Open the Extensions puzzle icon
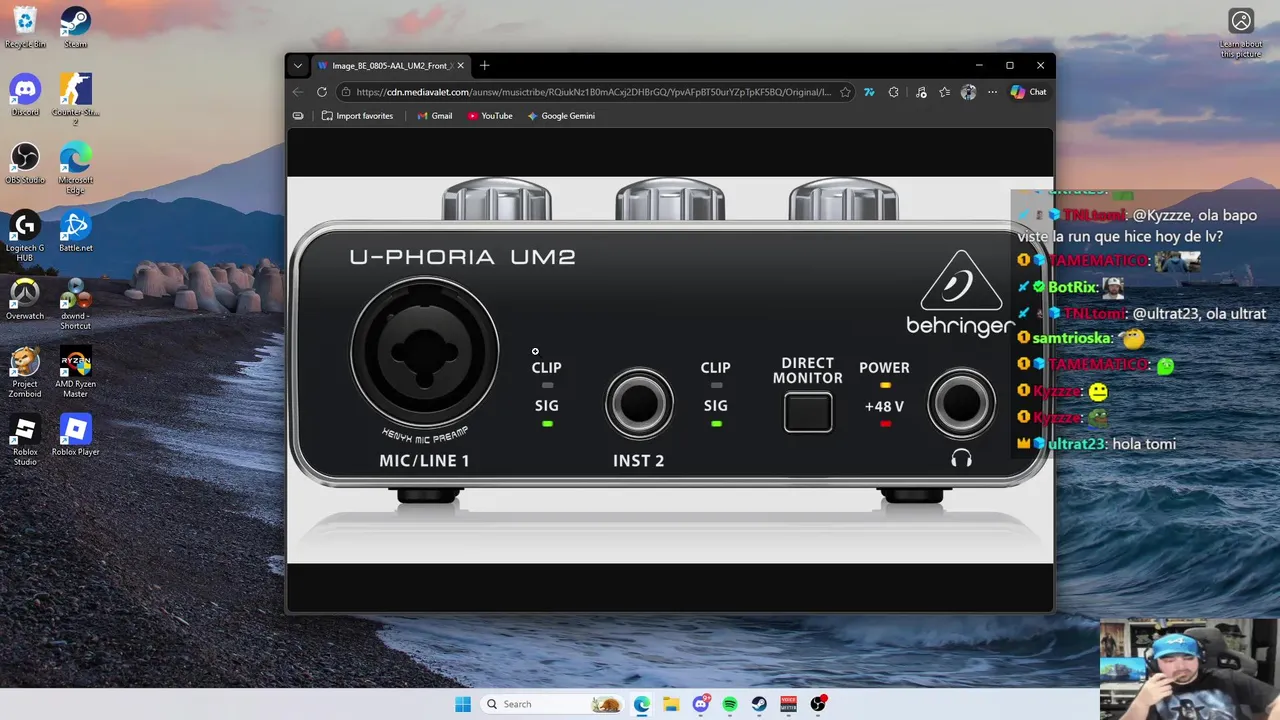Screen dimensions: 1280x720 (x=894, y=92)
